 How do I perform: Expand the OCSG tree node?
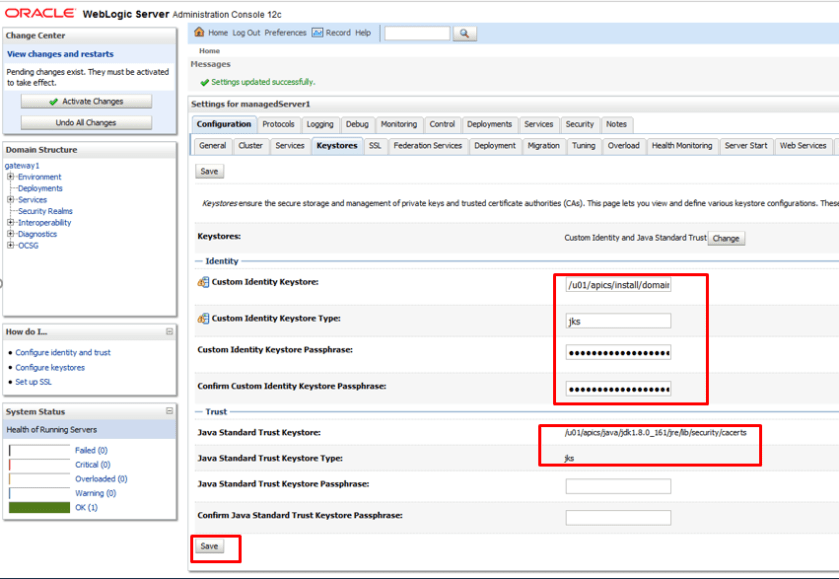(10, 245)
